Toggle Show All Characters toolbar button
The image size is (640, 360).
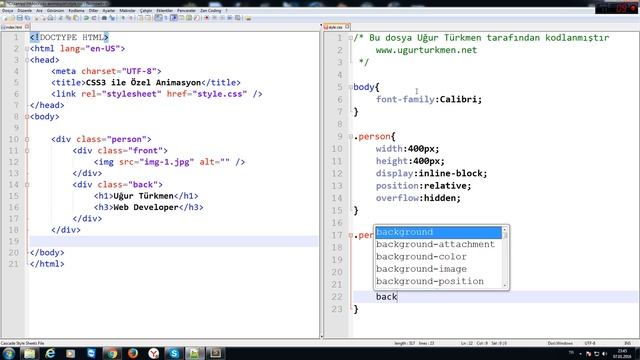click(x=165, y=18)
